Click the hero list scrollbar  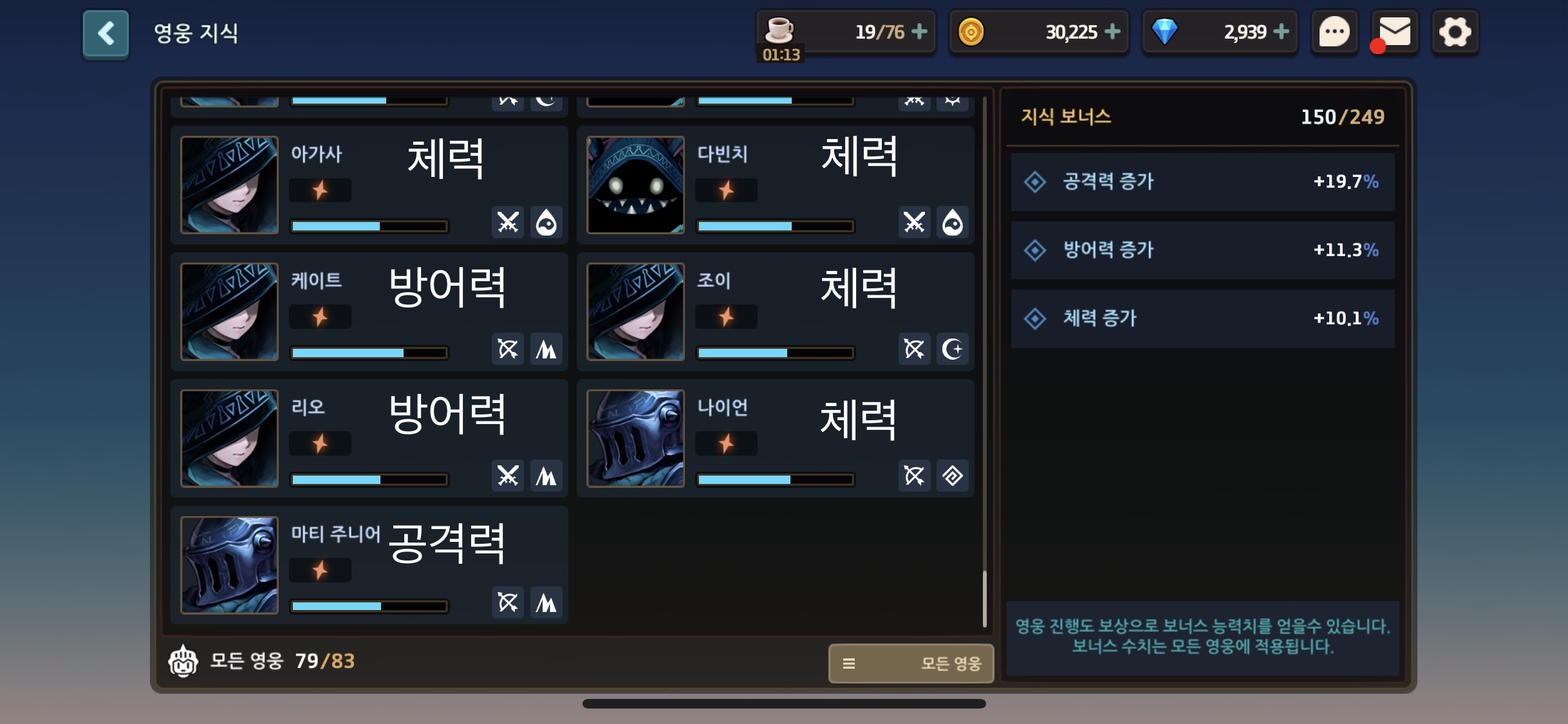(984, 599)
